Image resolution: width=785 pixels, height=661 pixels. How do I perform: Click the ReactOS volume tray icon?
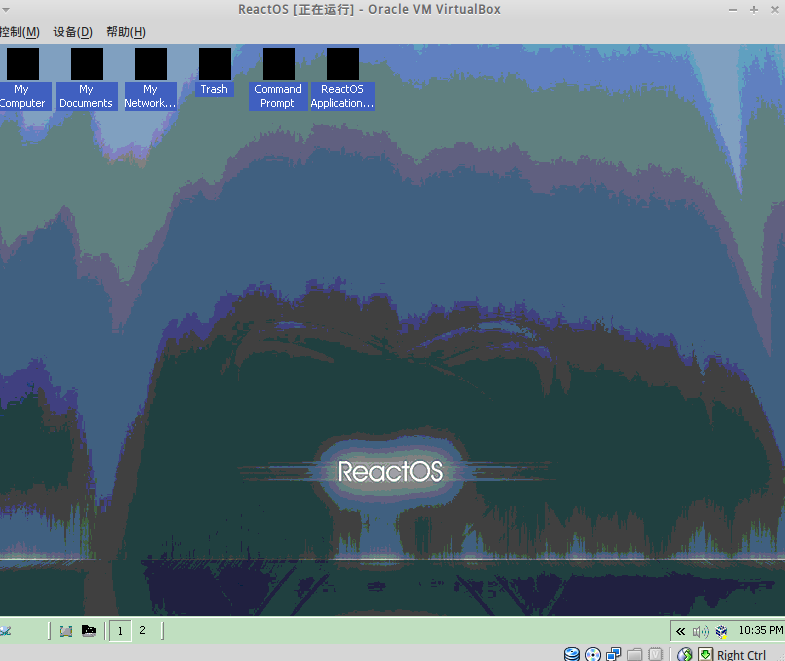[700, 631]
